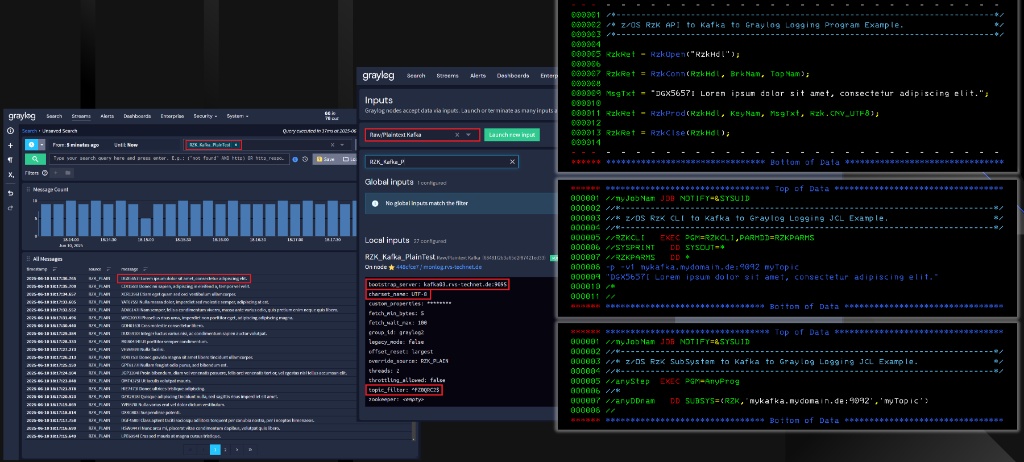Click the blue query help icon beside search bar
The image size is (1024, 462).
[295, 159]
